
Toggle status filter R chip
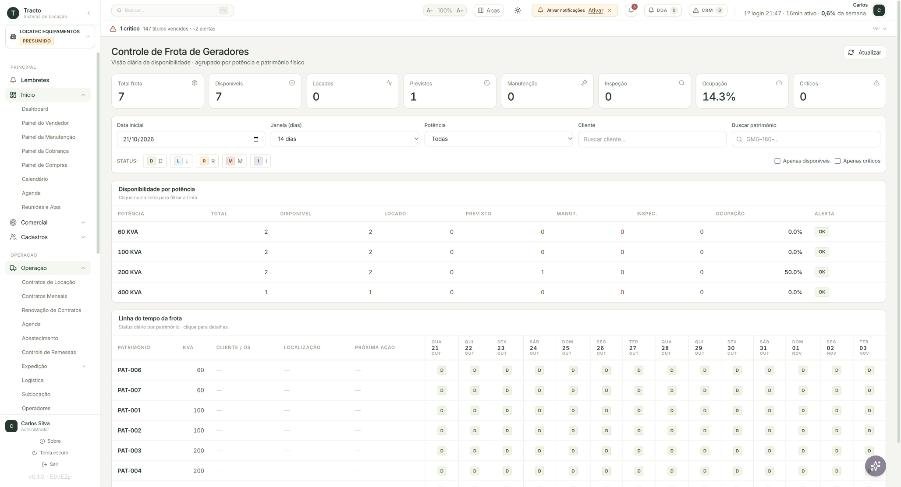pos(207,161)
